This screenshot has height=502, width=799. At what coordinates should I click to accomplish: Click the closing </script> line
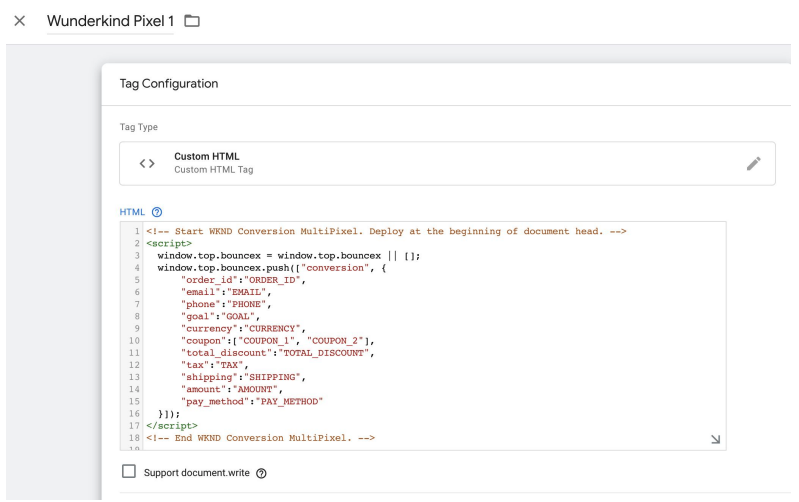(172, 426)
